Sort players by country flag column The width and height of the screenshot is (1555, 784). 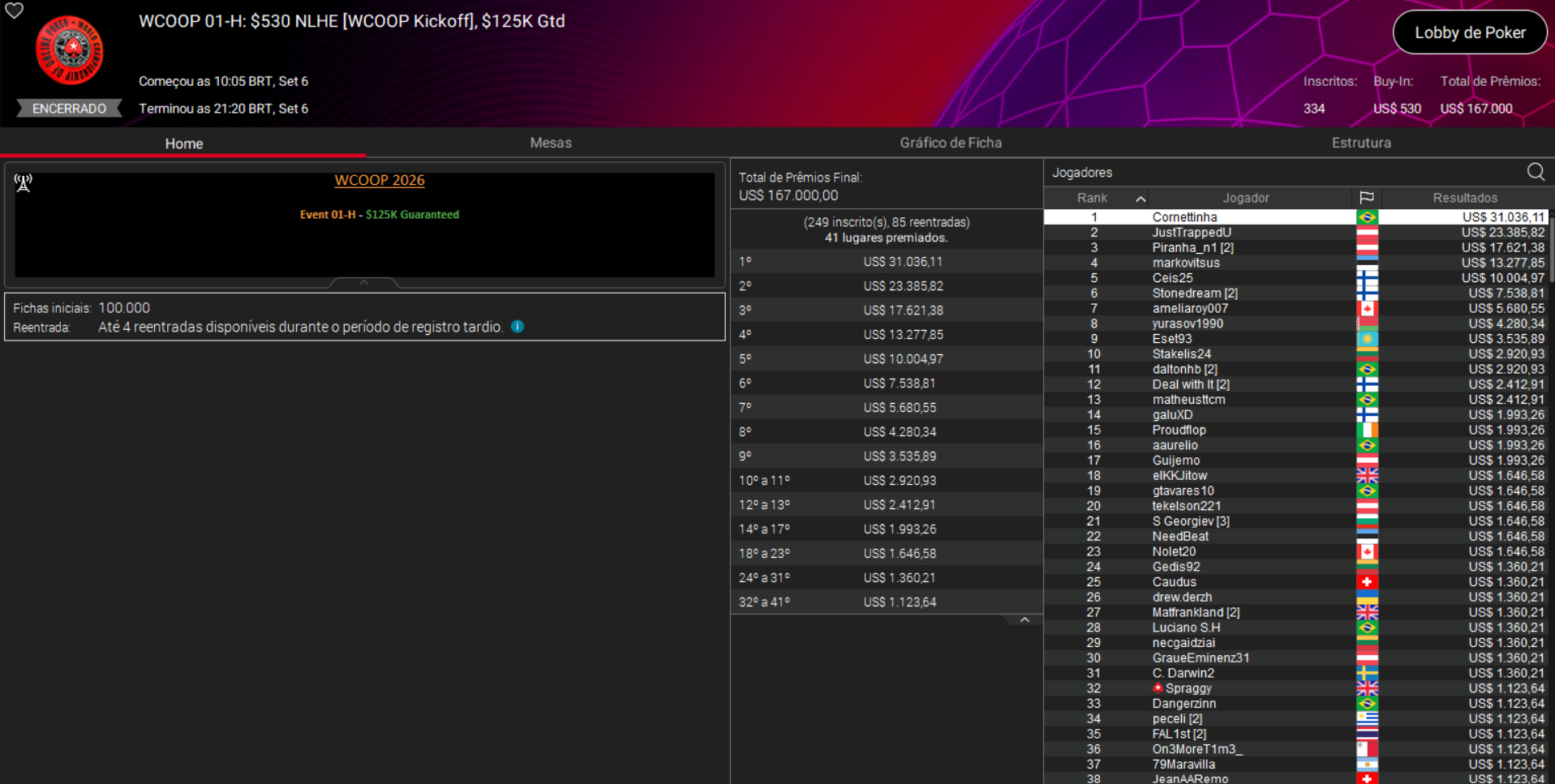tap(1367, 198)
